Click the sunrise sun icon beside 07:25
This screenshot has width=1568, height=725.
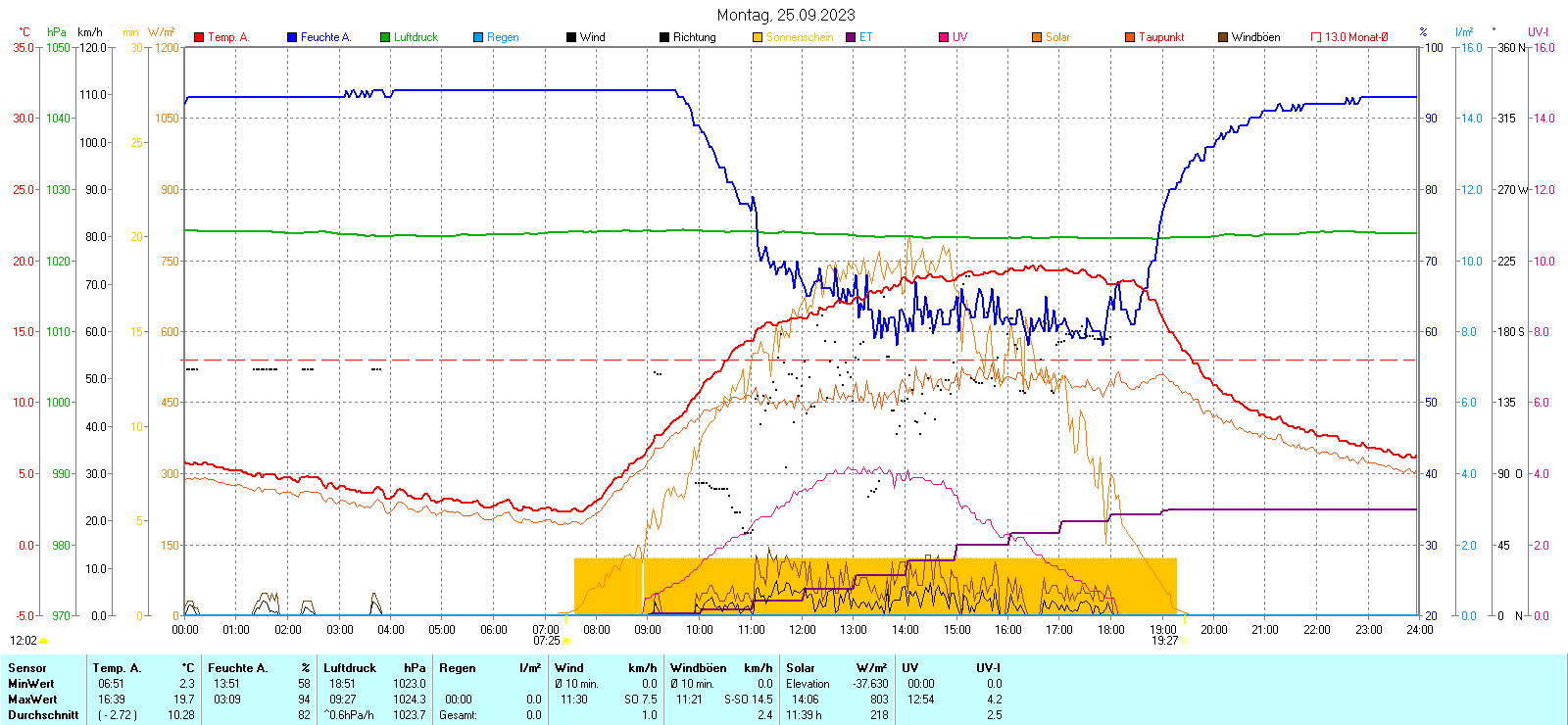[566, 641]
